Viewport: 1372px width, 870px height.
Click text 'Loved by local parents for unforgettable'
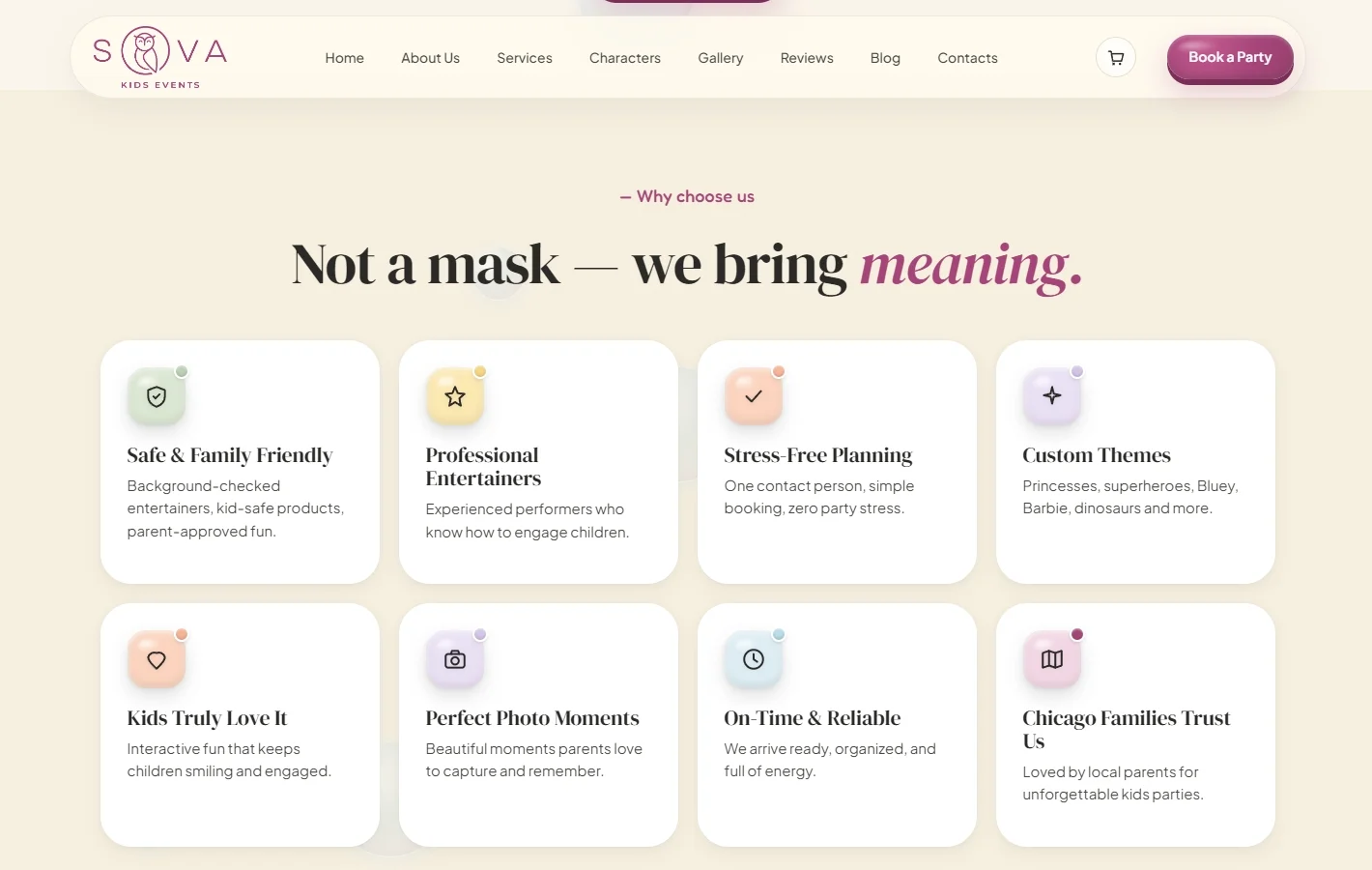pyautogui.click(x=1111, y=783)
